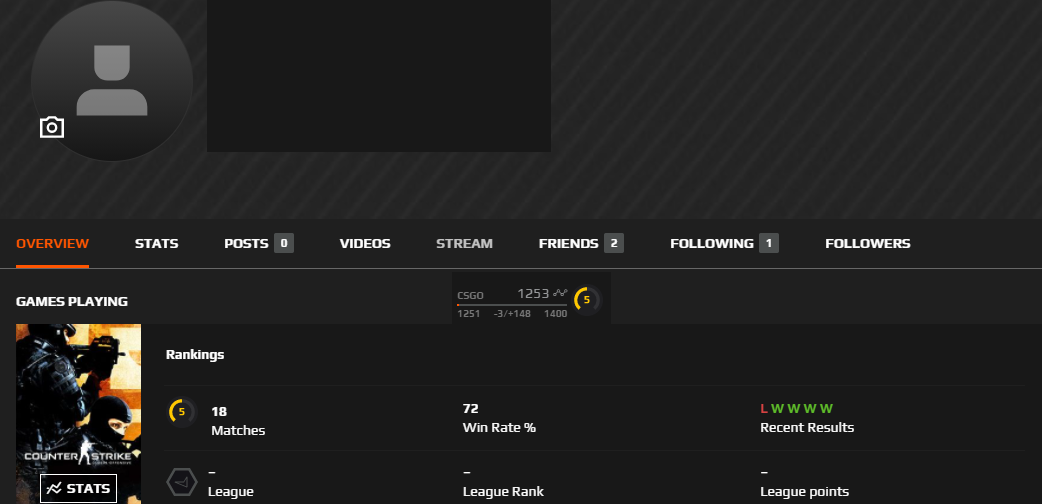Click the level 5 icon beside Matches
Image resolution: width=1042 pixels, height=504 pixels.
click(x=181, y=412)
